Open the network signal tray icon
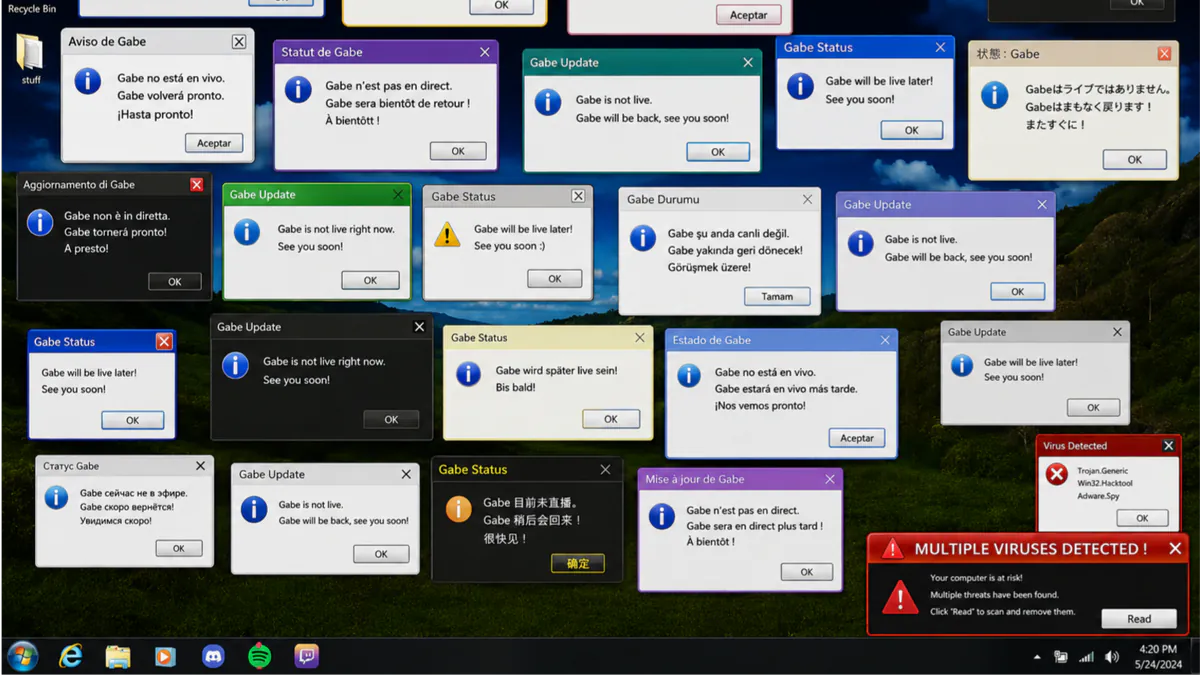Viewport: 1200px width, 675px height. pyautogui.click(x=1086, y=657)
